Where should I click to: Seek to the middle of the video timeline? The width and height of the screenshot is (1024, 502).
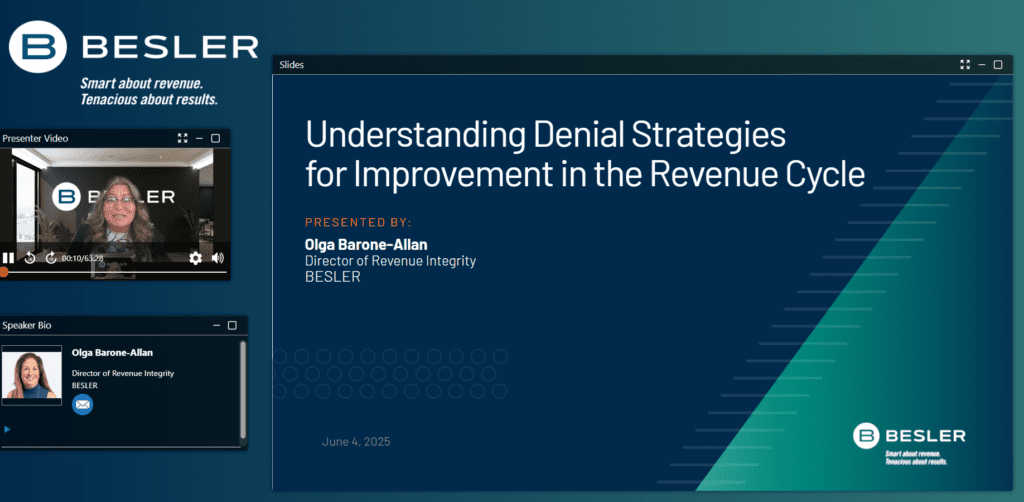point(115,272)
